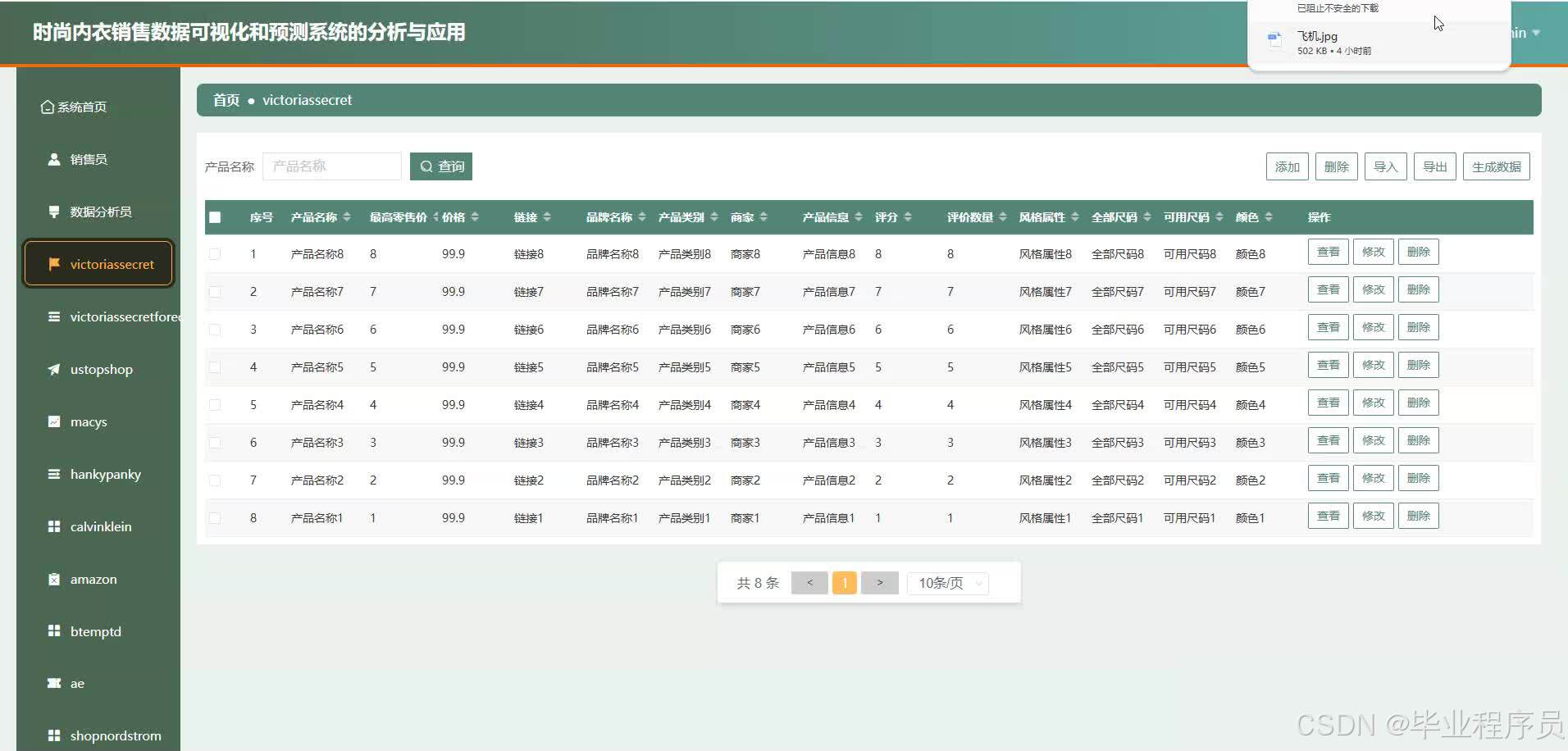The height and width of the screenshot is (751, 1568).
Task: Sort by 产品信息 using its sort arrows
Action: tap(859, 217)
